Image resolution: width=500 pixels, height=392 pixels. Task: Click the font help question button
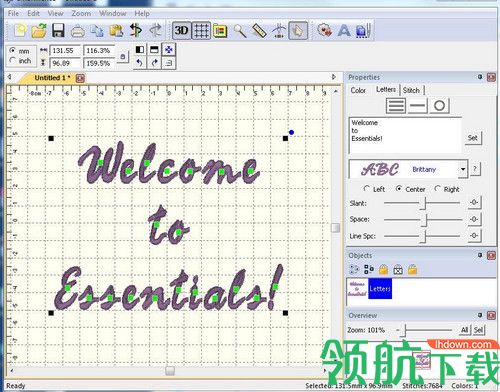click(475, 169)
